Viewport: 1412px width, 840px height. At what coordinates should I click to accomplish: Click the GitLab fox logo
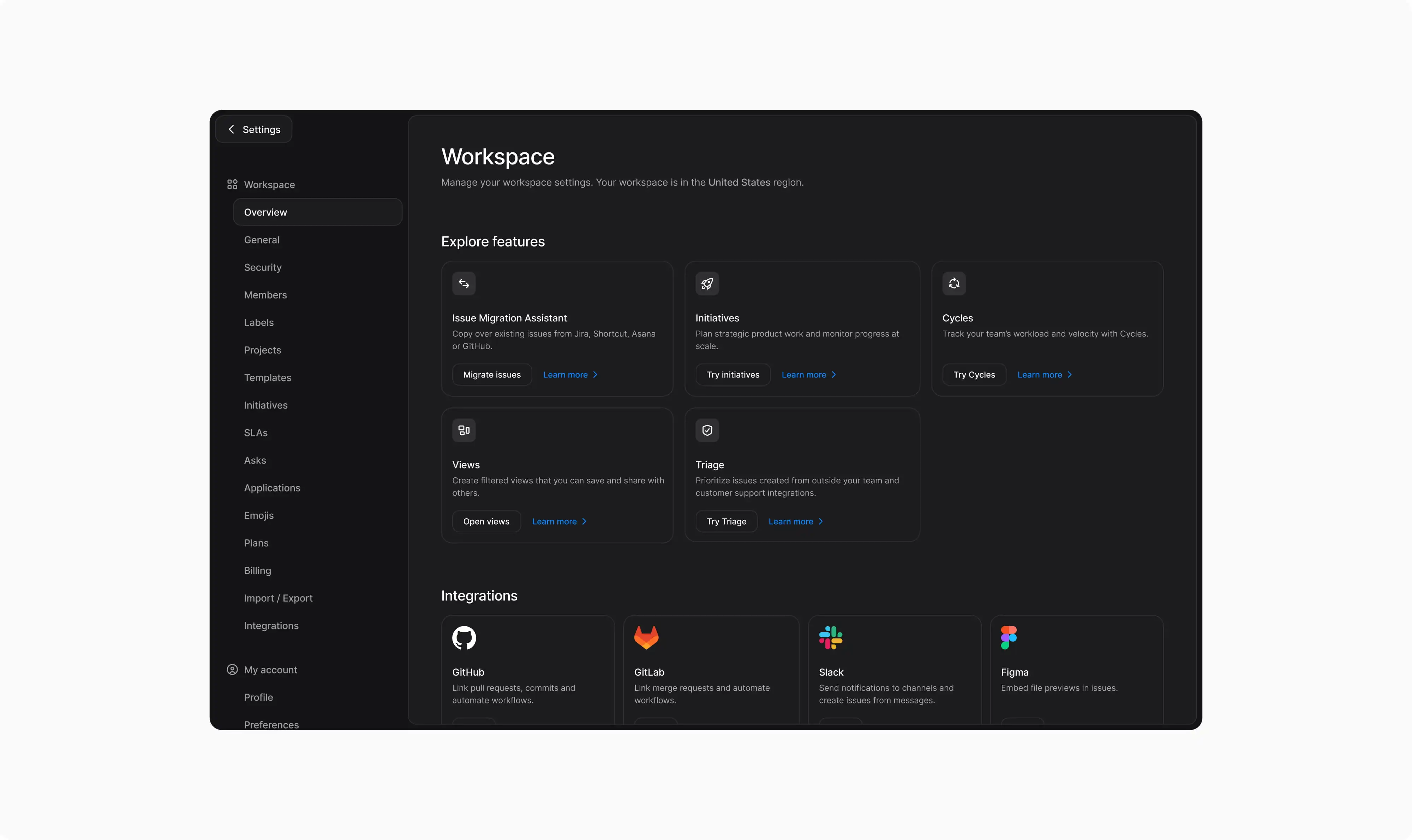coord(646,638)
